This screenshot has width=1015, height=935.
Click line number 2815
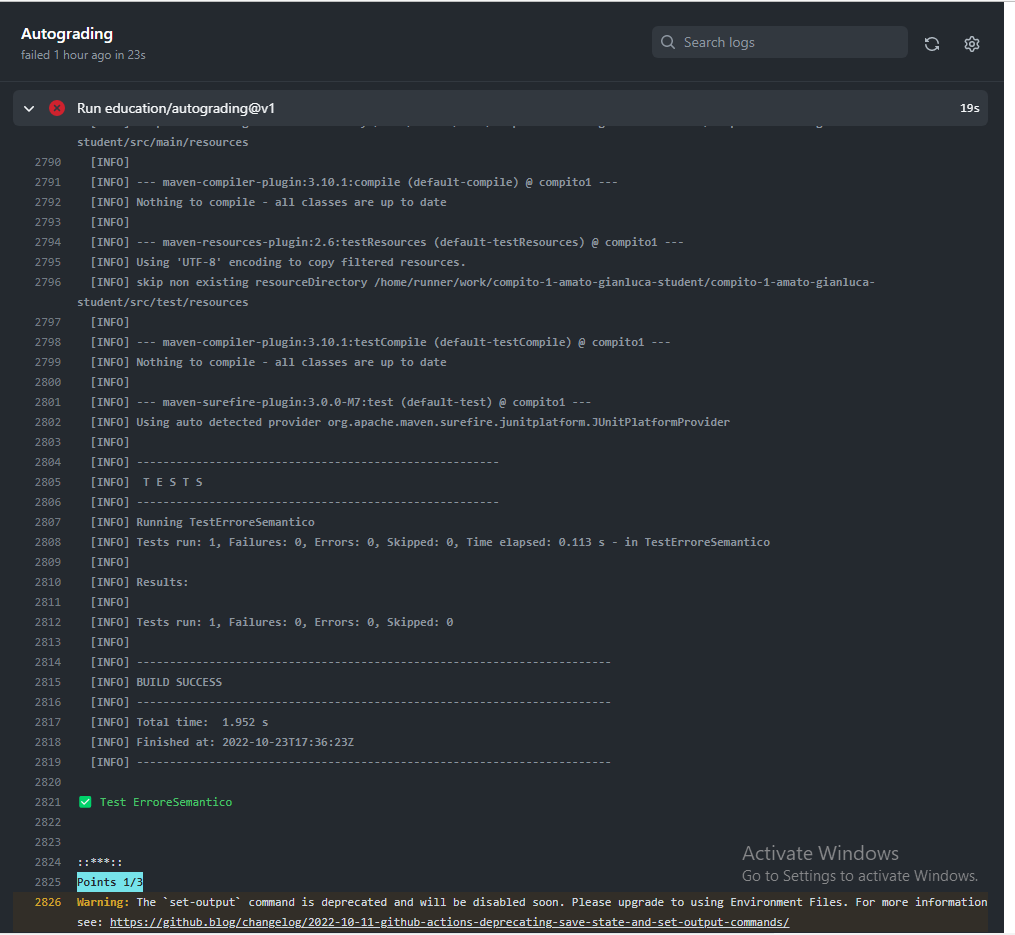point(48,682)
